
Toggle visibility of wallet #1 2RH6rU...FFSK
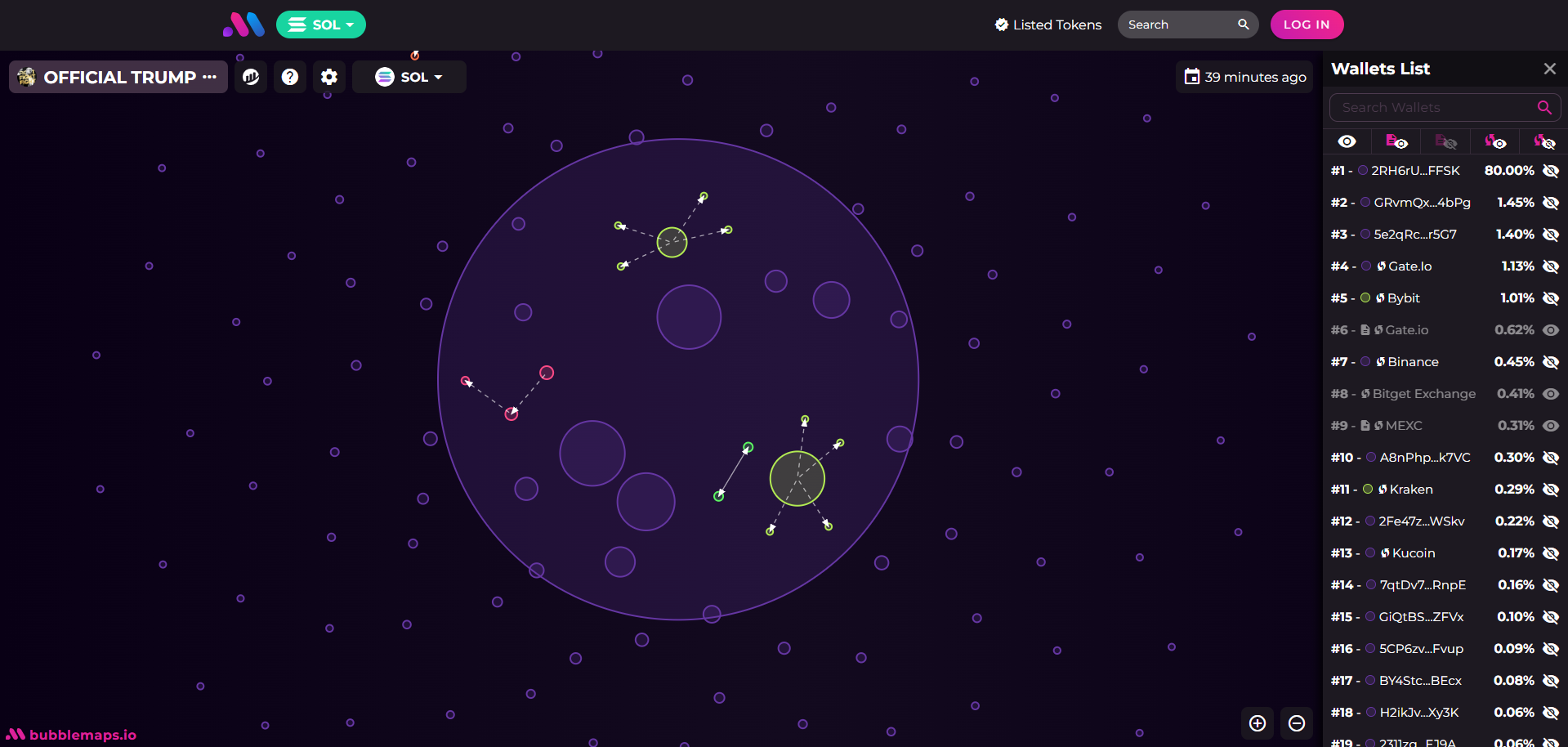(x=1550, y=171)
